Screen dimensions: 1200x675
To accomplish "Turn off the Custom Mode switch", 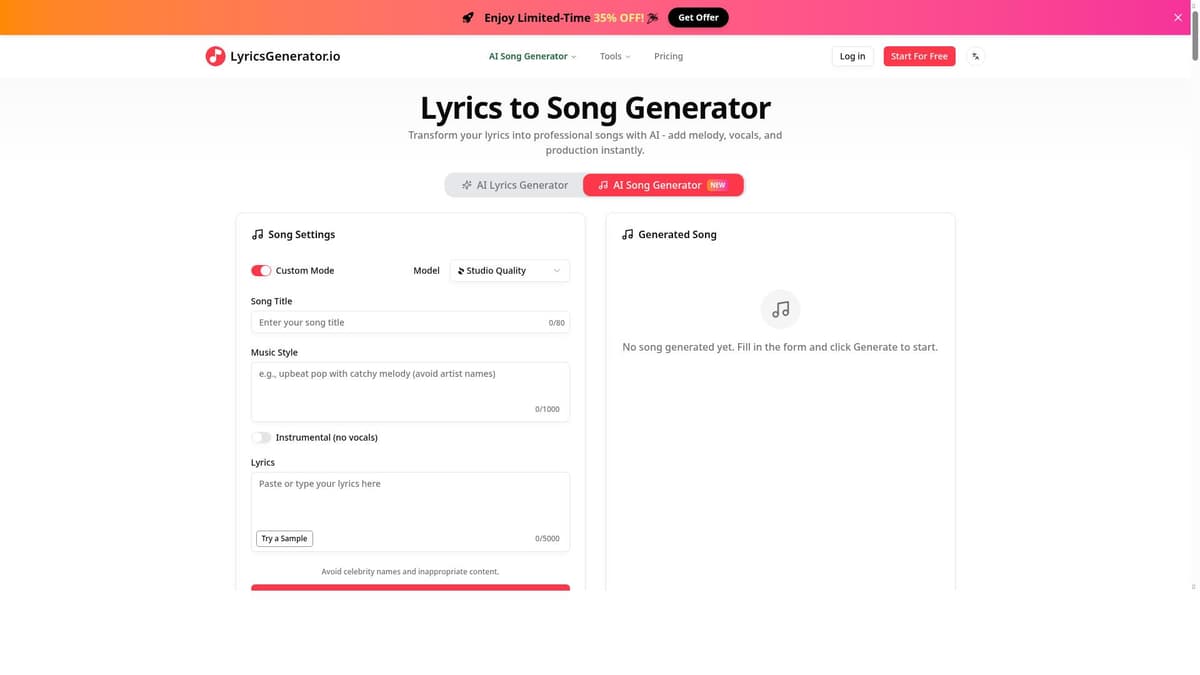I will 261,270.
